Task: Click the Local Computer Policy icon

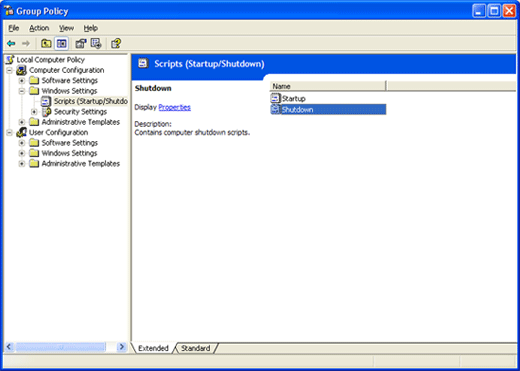Action: [10, 60]
